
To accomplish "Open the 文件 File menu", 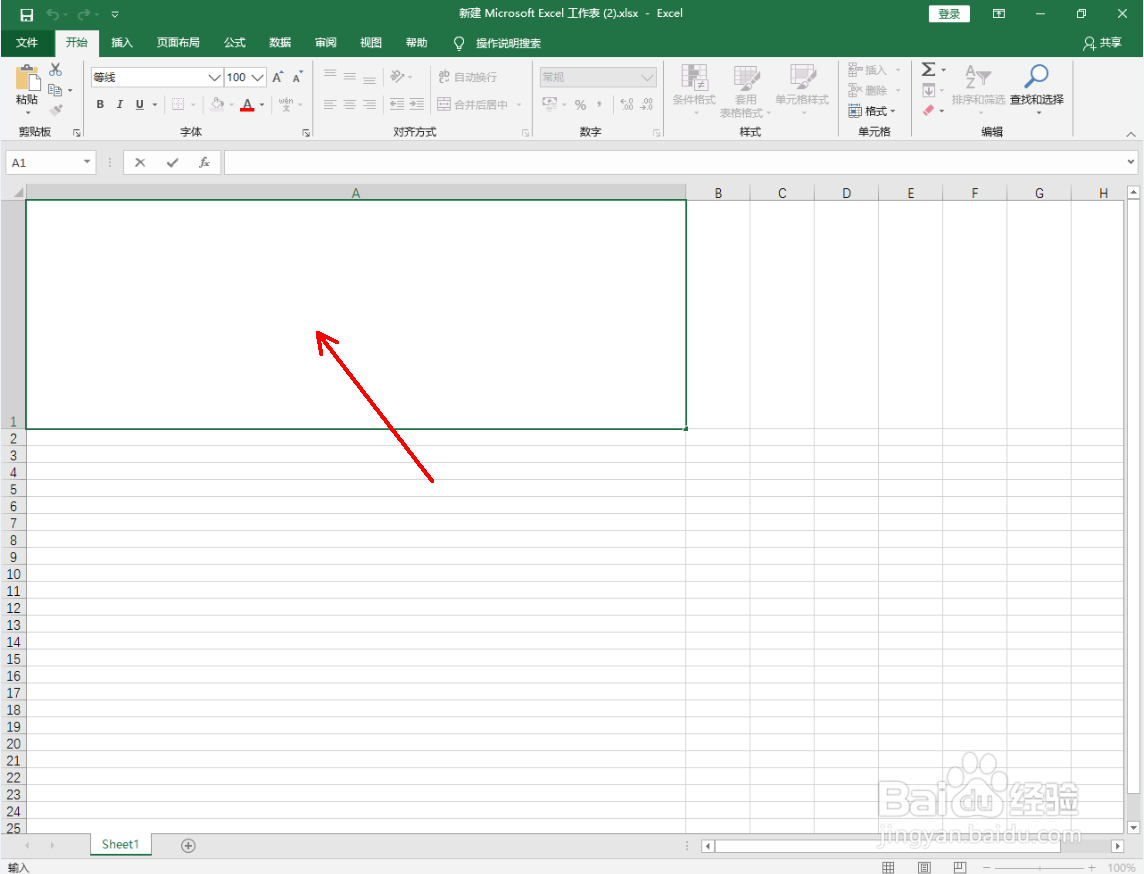I will [x=27, y=42].
